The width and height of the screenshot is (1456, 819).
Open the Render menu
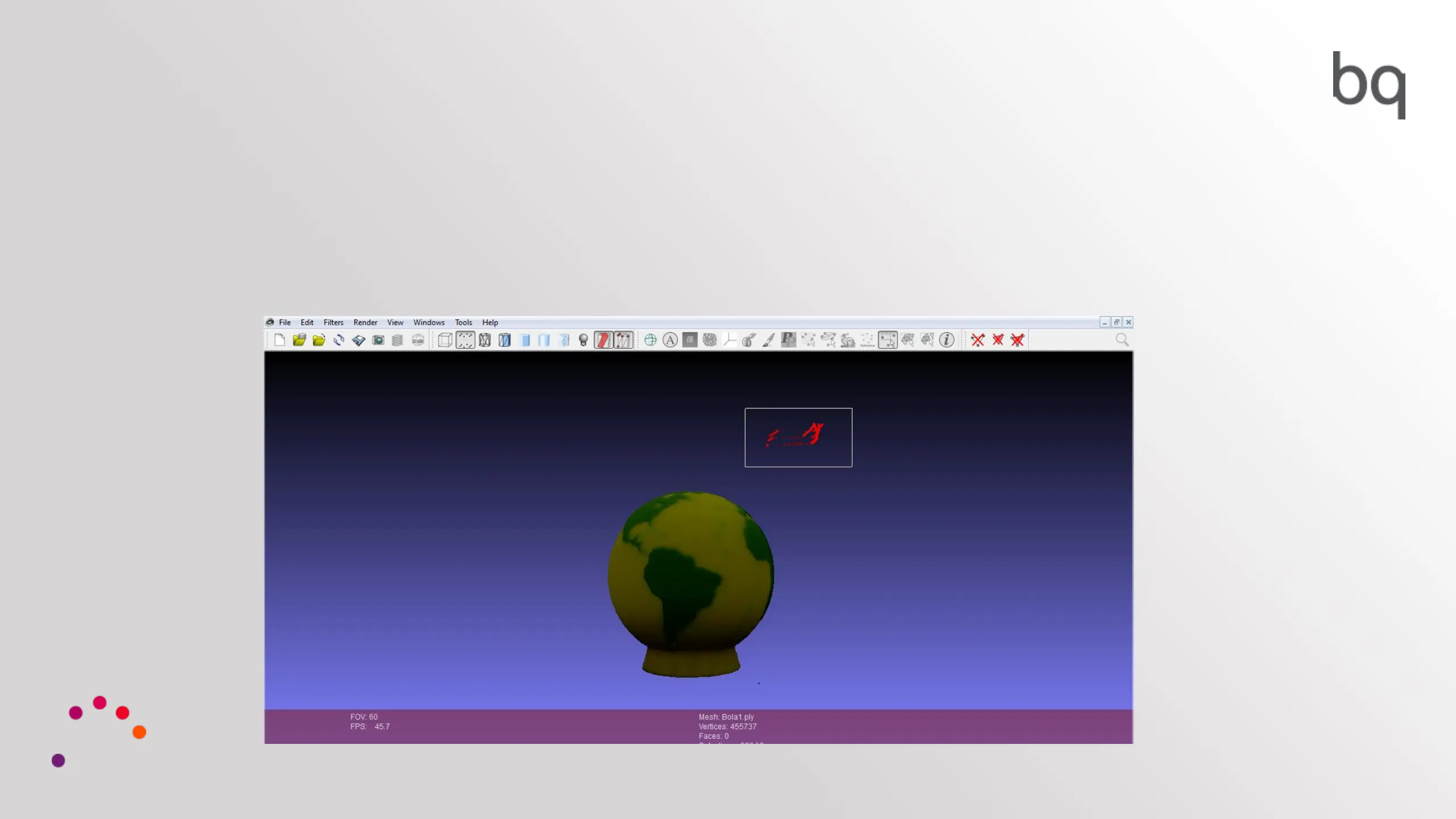[365, 322]
